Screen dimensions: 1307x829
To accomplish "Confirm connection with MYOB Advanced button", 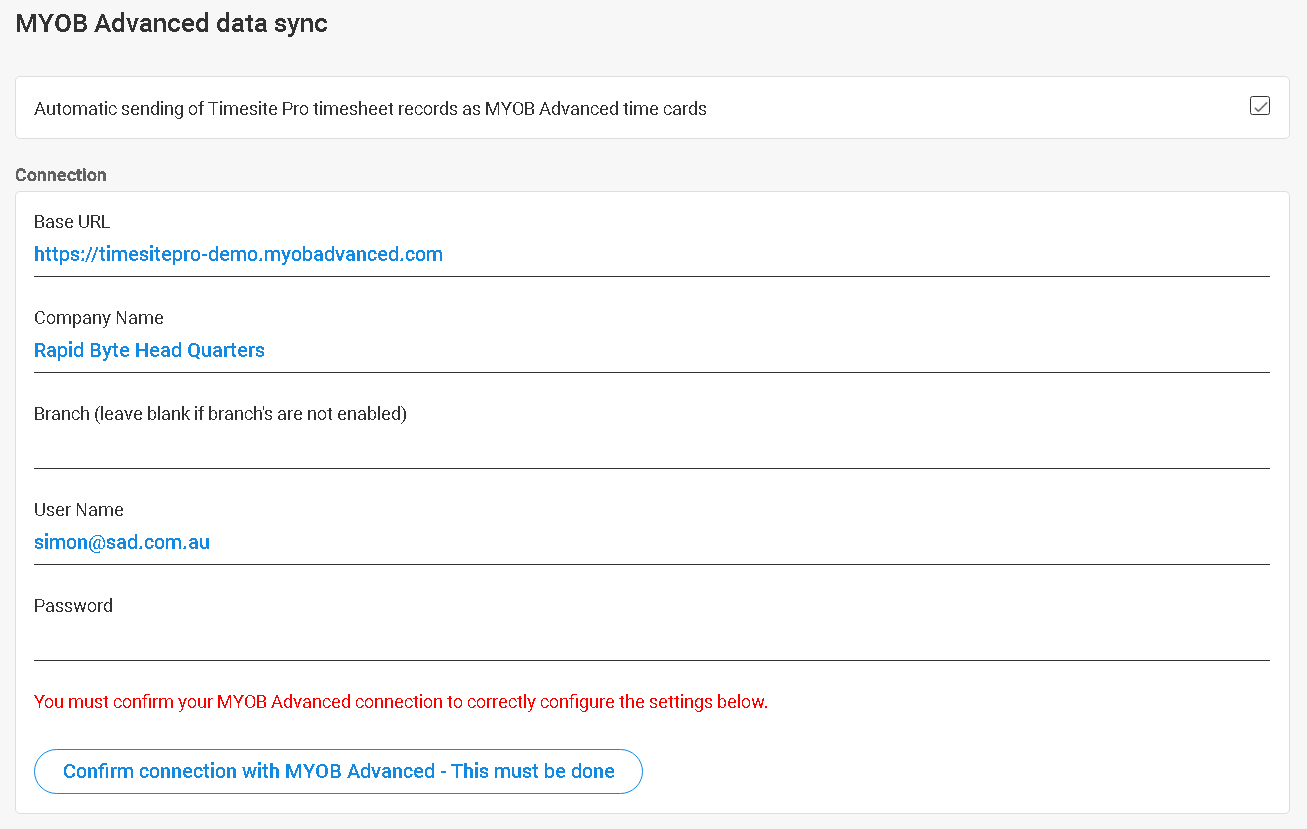I will pos(338,771).
